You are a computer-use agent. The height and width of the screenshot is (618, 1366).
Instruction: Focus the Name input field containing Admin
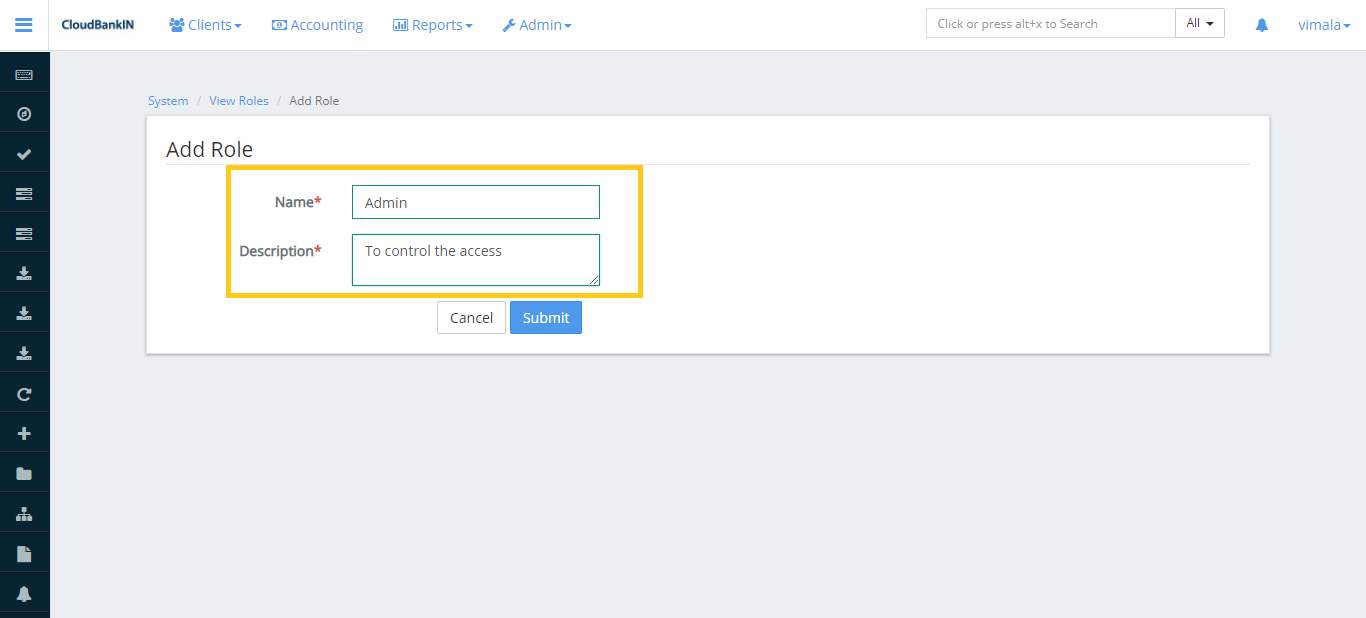click(475, 202)
